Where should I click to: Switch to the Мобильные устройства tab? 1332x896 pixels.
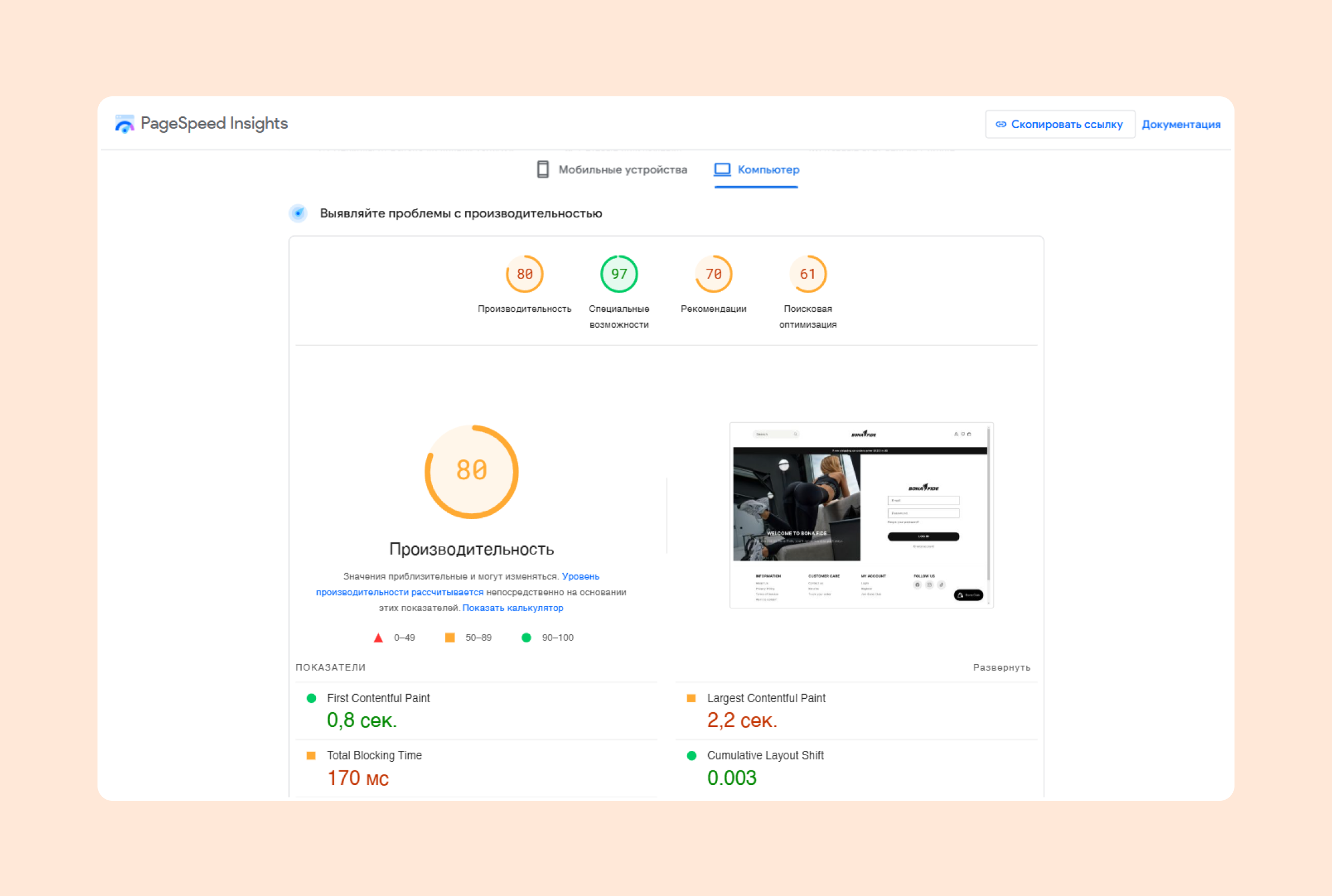click(612, 170)
